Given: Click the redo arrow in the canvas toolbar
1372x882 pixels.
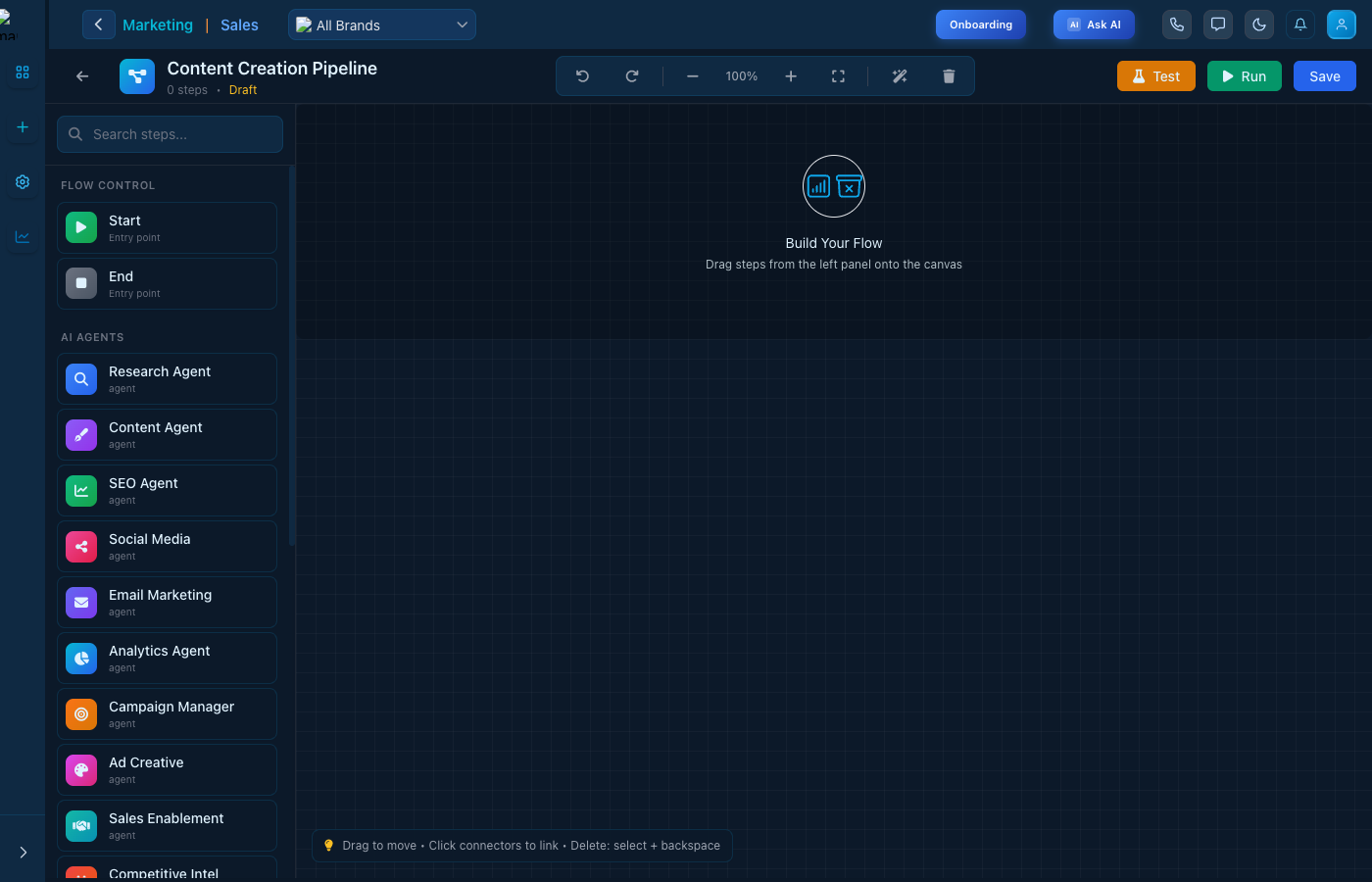Looking at the screenshot, I should (x=632, y=76).
